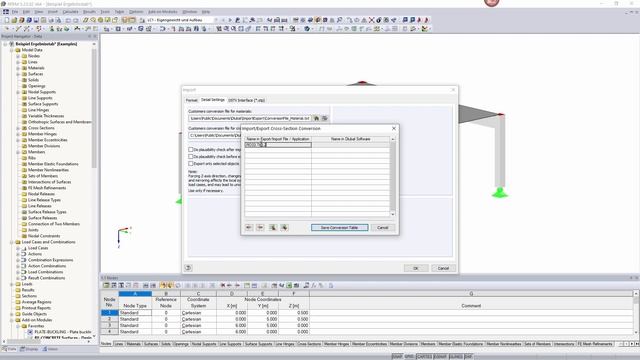Screen dimensions: 640x360
Task: Select node row header 3 in table
Action: pos(109,326)
